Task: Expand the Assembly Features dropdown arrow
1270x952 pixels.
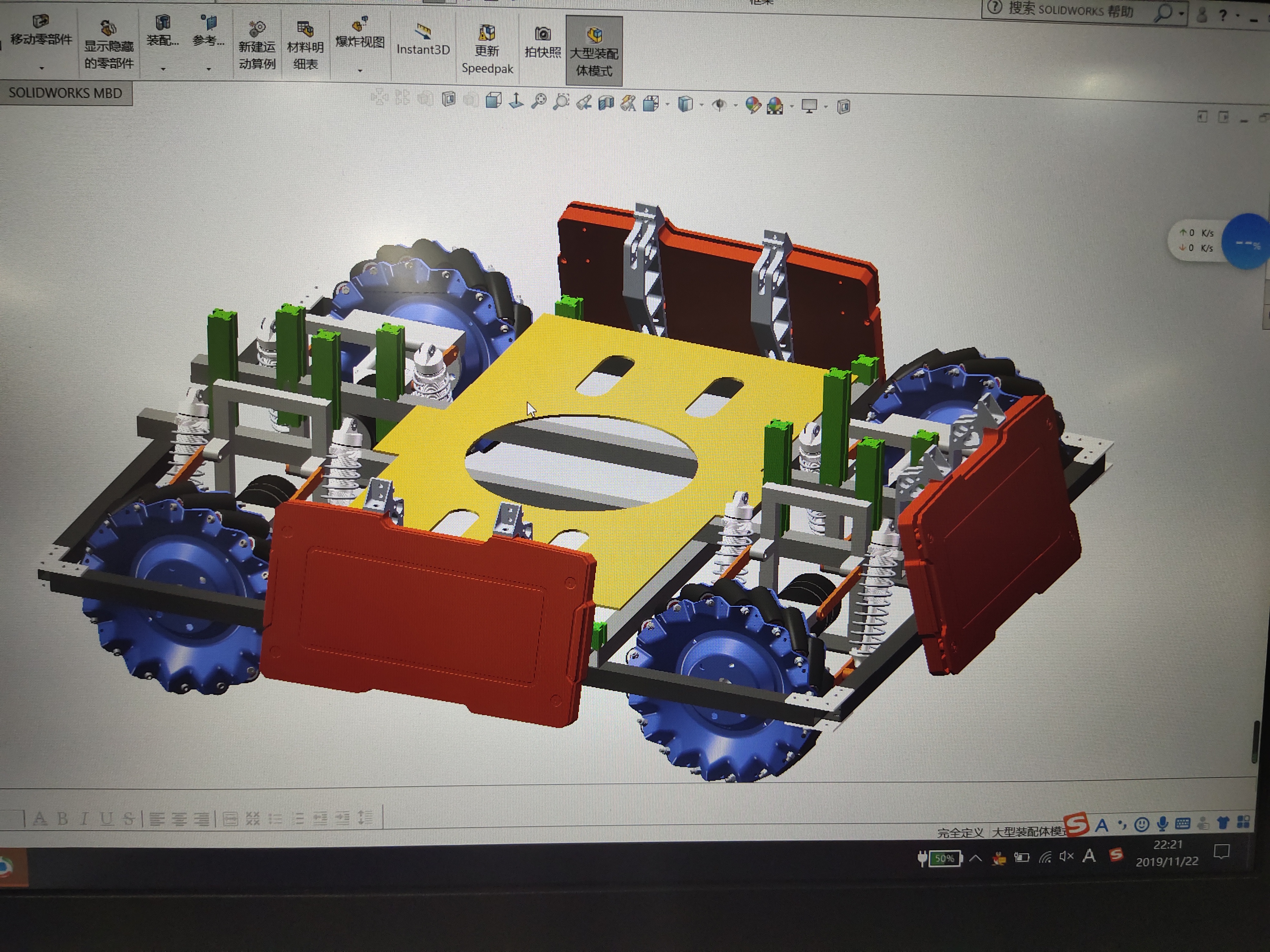Action: [163, 69]
